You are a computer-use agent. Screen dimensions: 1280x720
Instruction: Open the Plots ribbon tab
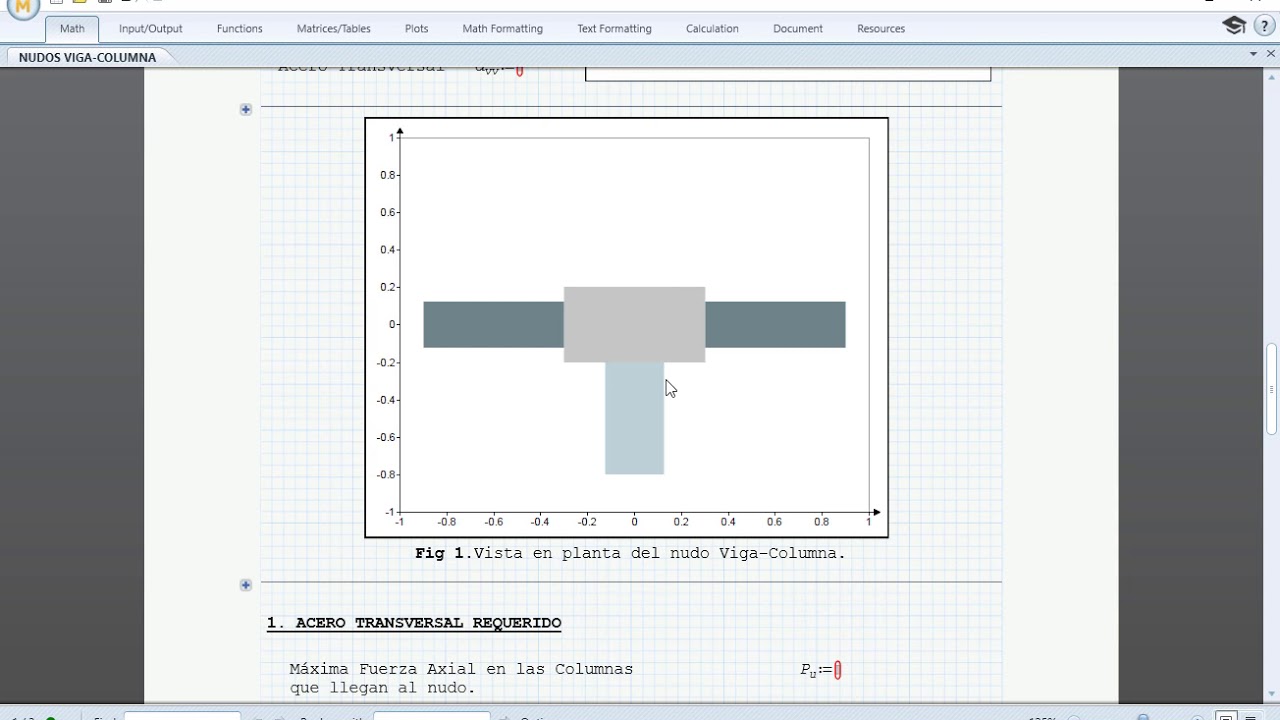(x=417, y=29)
